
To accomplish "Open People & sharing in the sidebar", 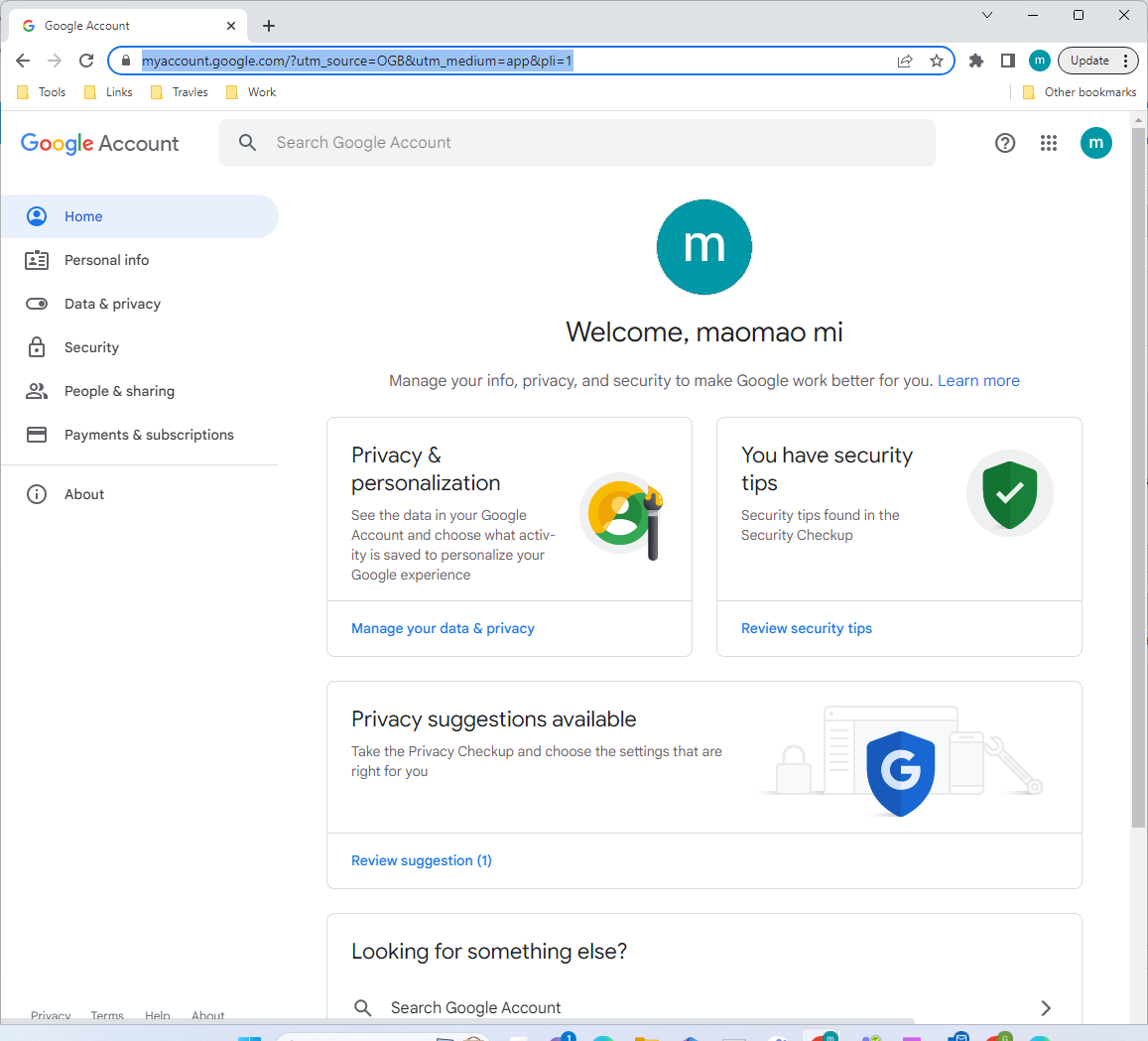I will (139, 391).
